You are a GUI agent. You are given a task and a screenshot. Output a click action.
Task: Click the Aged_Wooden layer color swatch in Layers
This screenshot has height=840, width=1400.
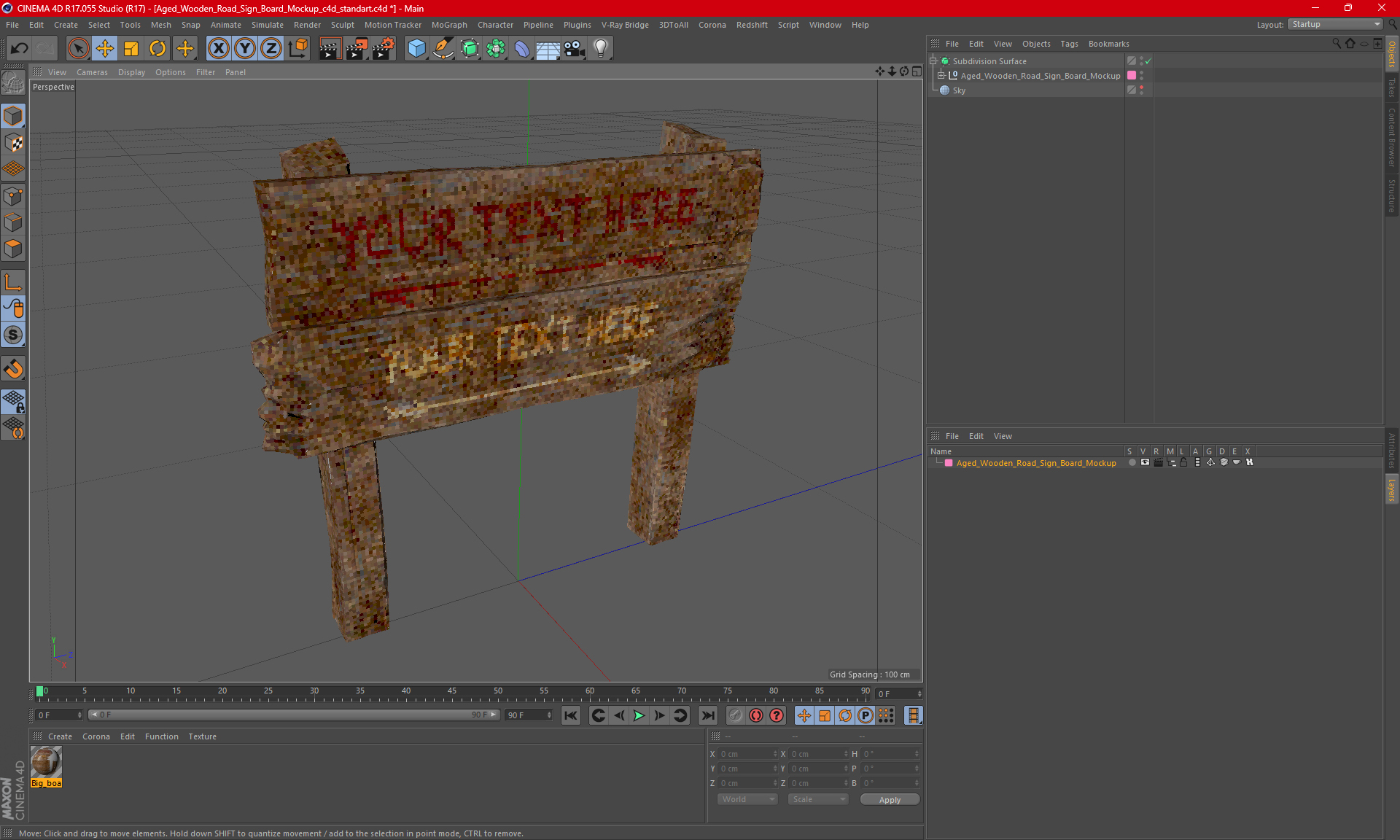click(x=949, y=463)
